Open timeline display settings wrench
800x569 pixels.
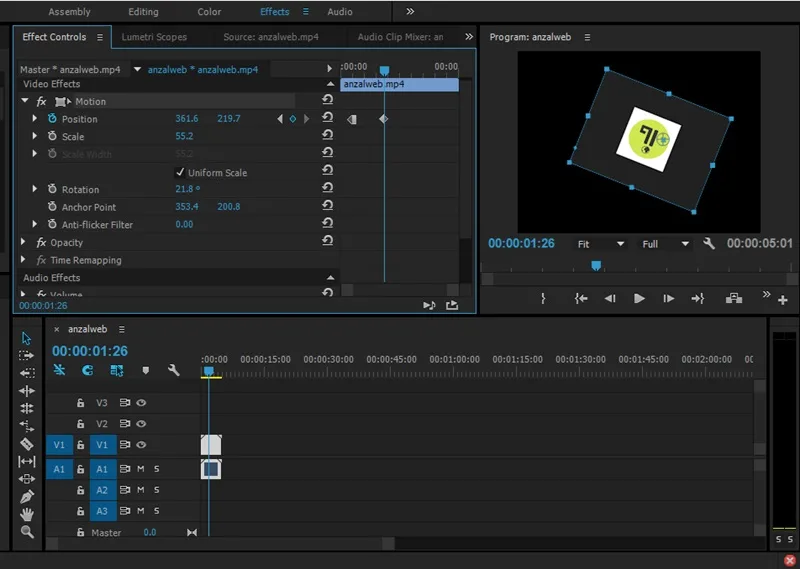(173, 370)
